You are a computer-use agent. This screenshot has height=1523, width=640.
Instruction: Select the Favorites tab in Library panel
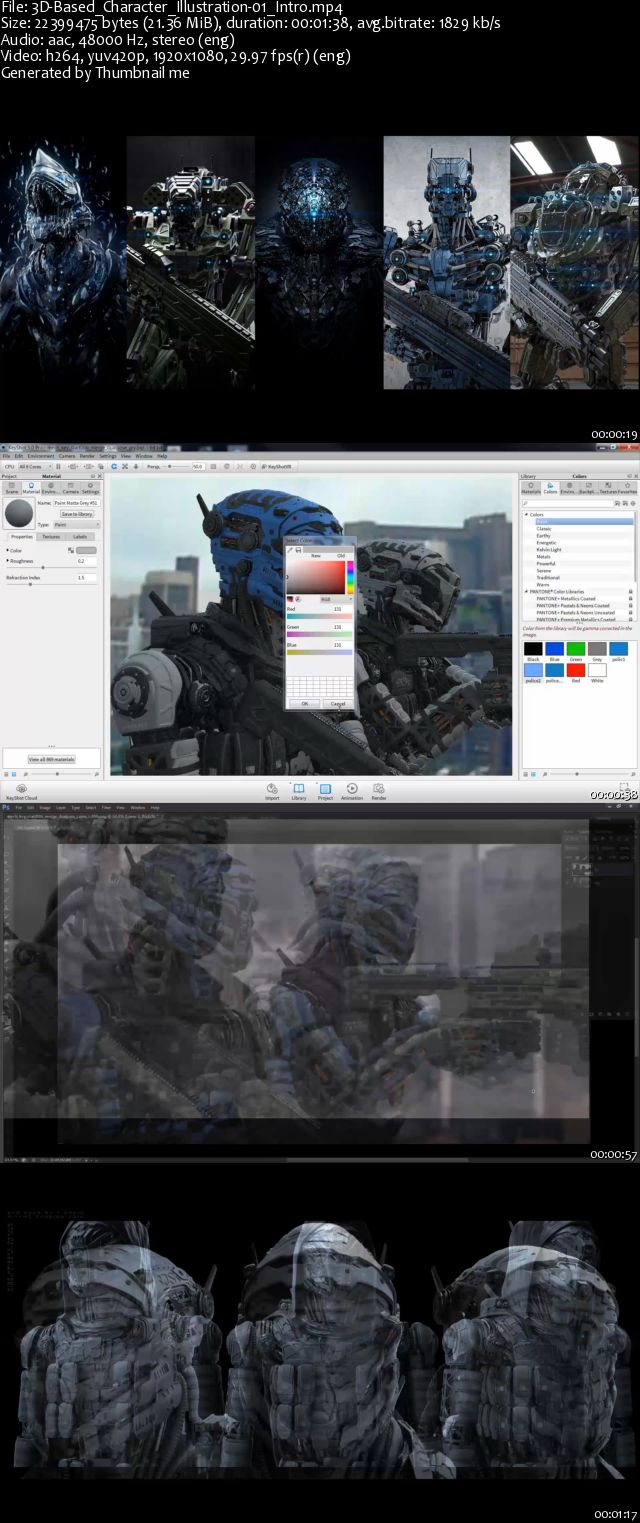tap(627, 489)
